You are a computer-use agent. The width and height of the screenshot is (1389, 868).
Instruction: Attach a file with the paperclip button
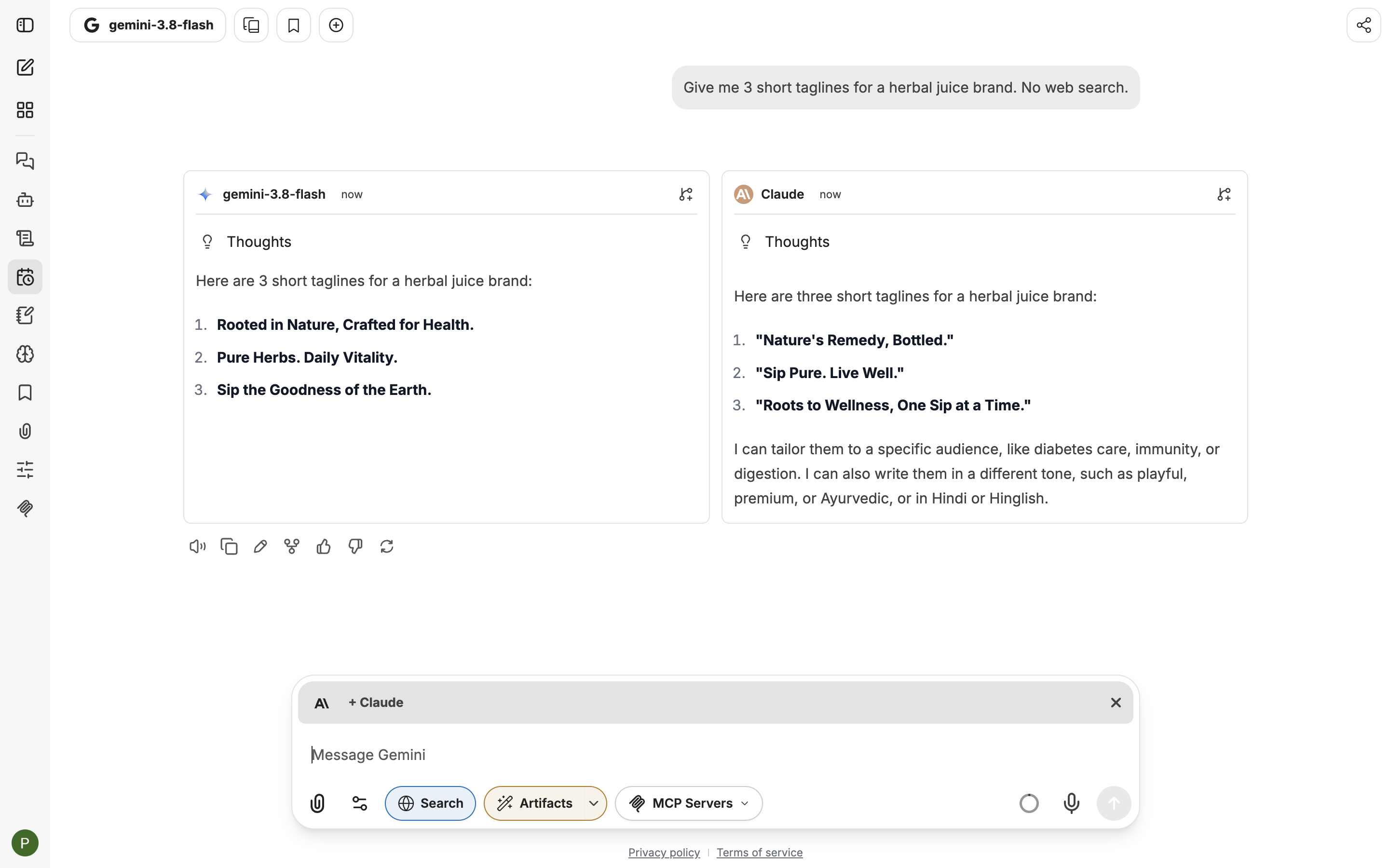pyautogui.click(x=317, y=803)
